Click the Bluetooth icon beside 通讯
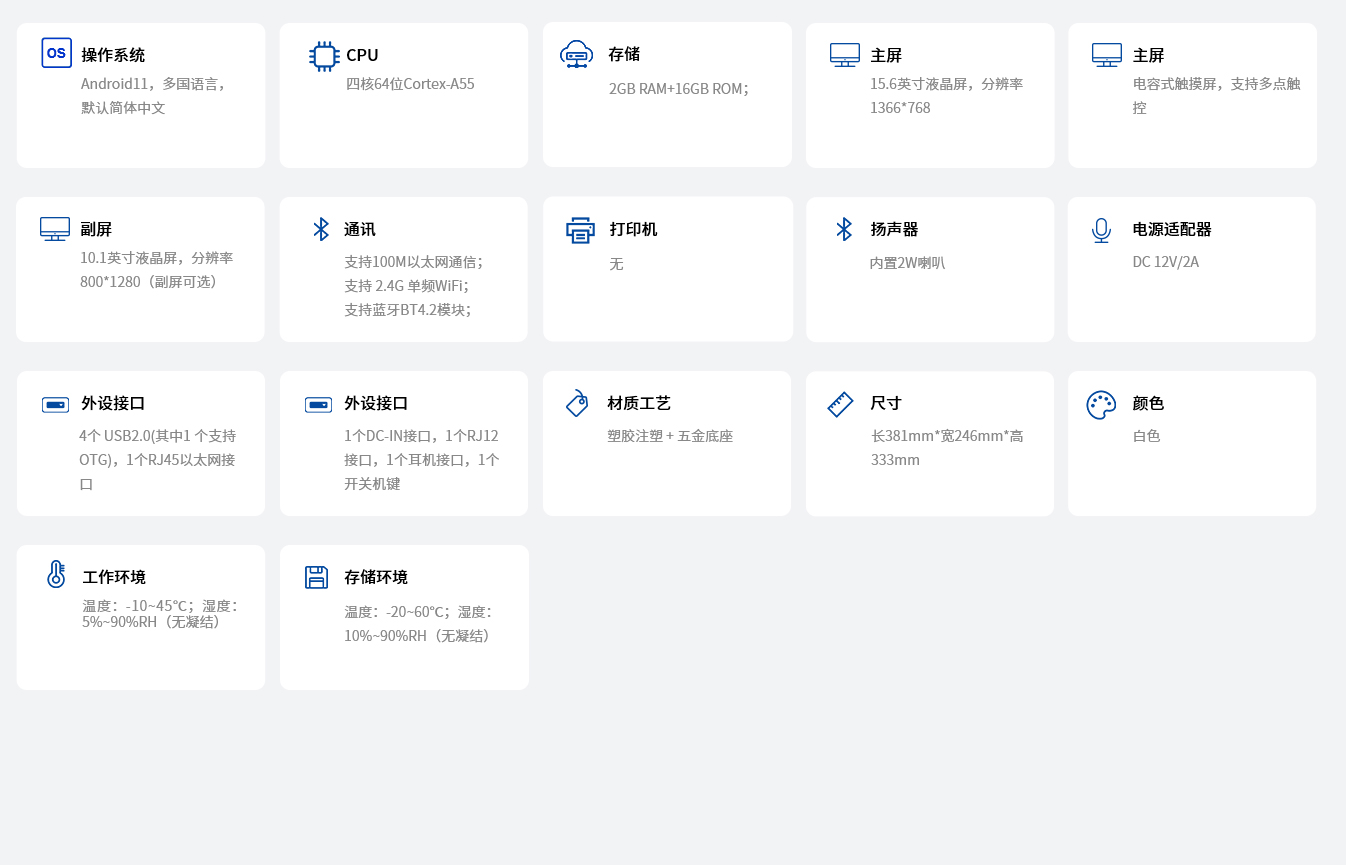This screenshot has height=865, width=1346. (321, 229)
